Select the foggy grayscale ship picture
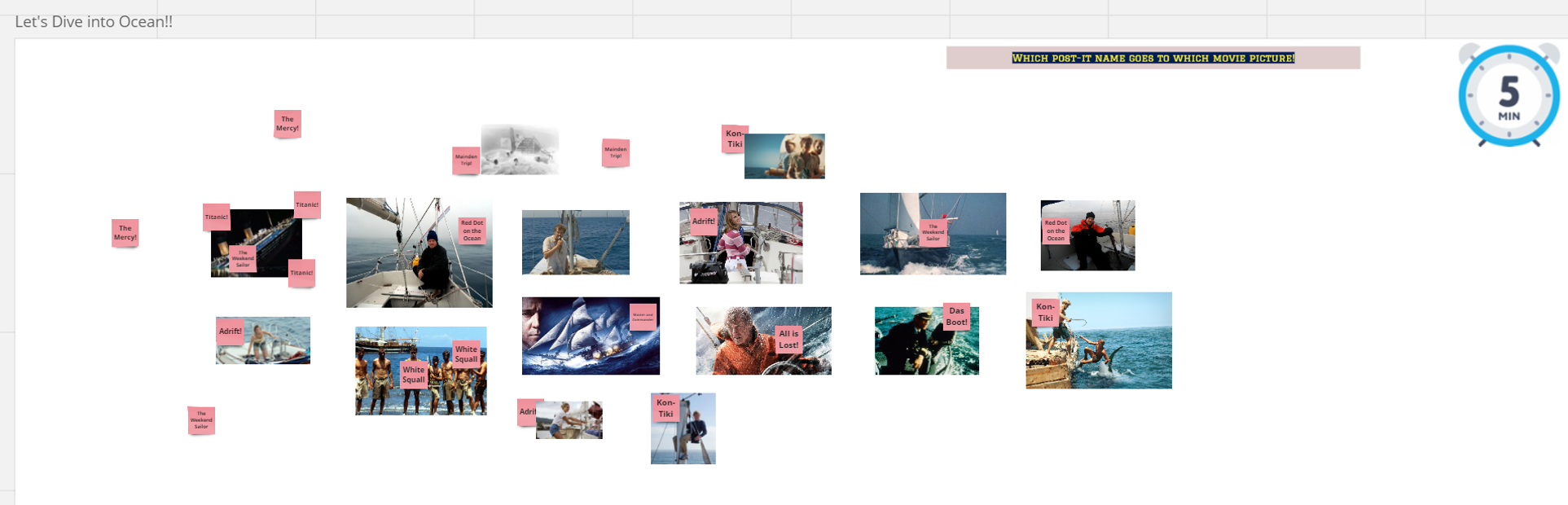 click(520, 149)
